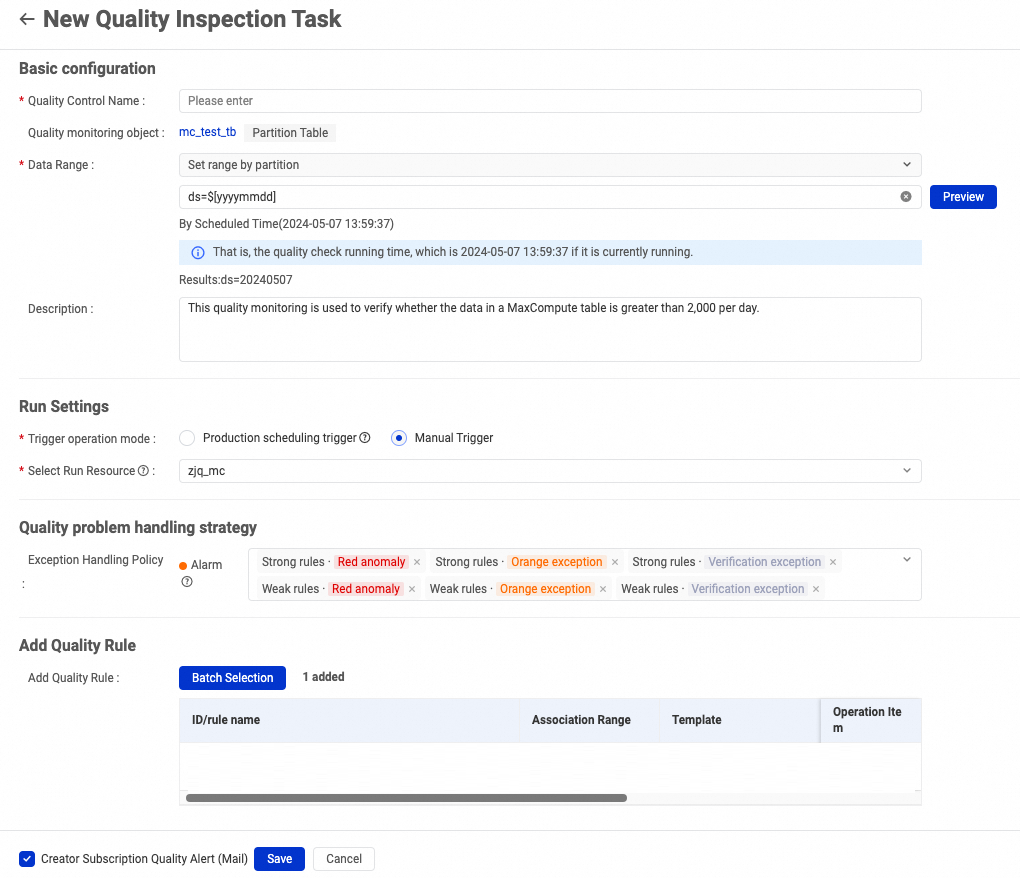Click the Batch Selection button
The image size is (1020, 878).
(232, 678)
